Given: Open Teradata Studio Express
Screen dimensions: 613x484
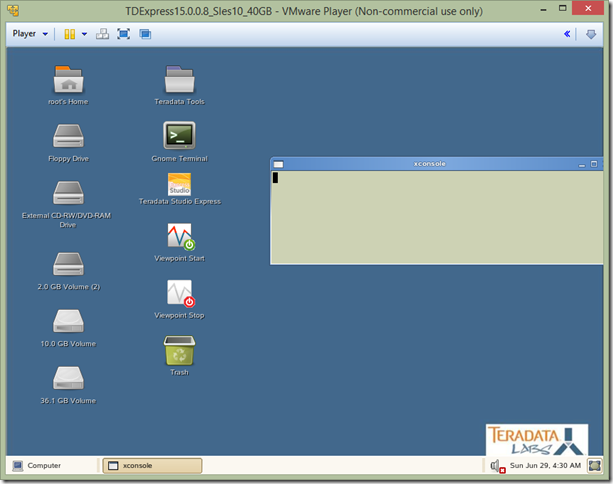Looking at the screenshot, I should 179,185.
